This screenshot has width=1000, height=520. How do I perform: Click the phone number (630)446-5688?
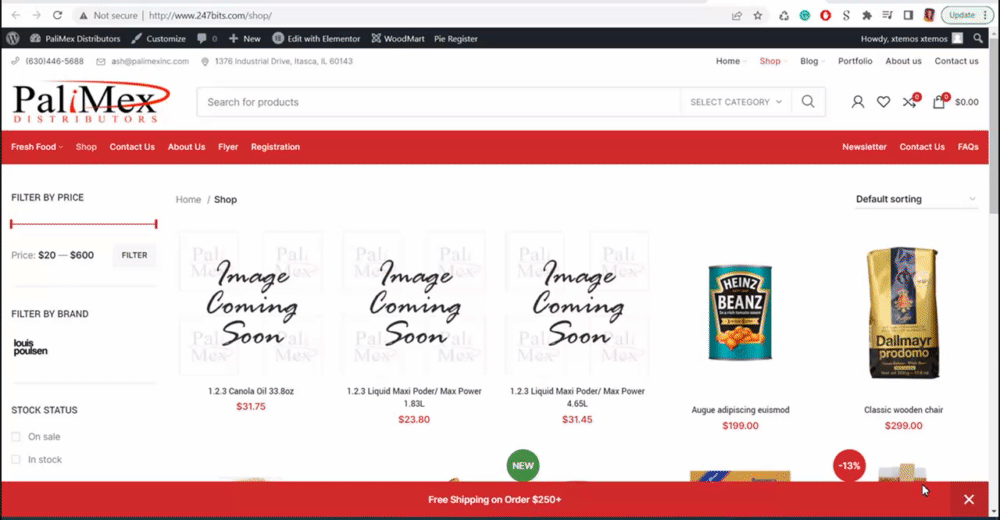(x=54, y=61)
